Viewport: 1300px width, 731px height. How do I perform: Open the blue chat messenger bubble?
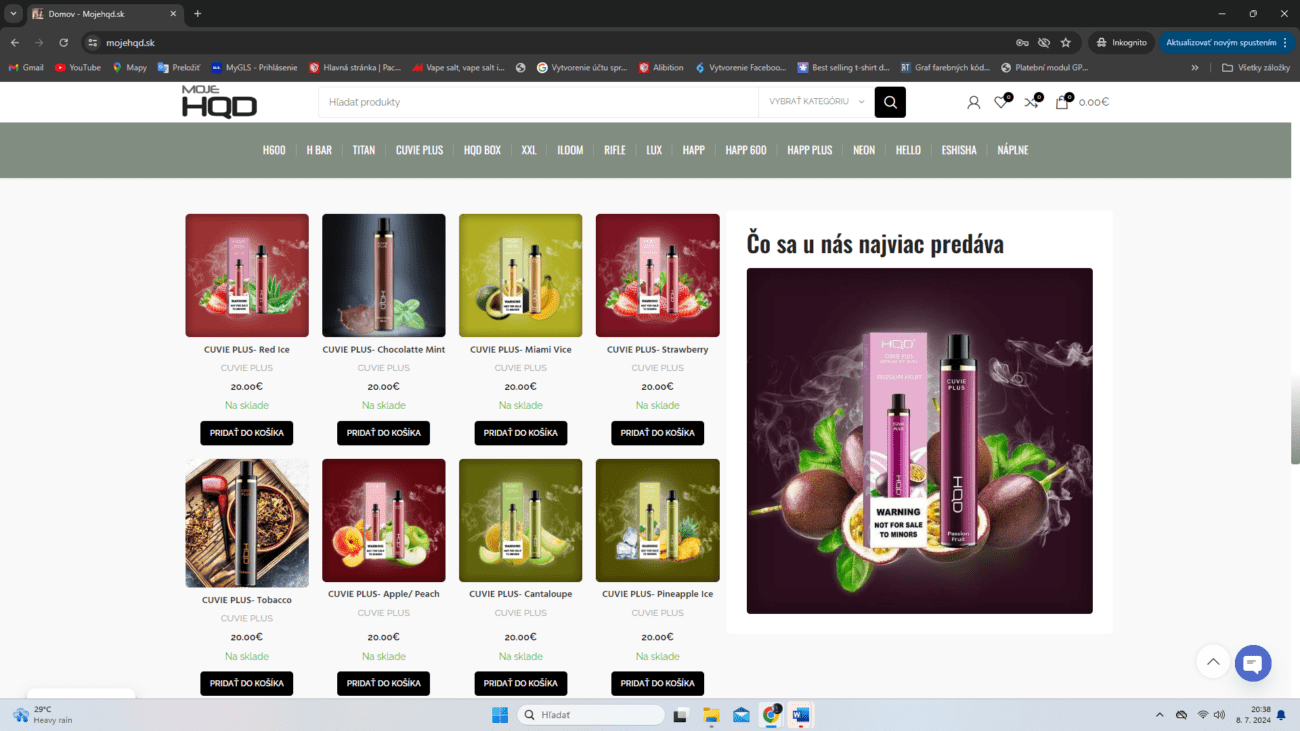click(x=1253, y=664)
